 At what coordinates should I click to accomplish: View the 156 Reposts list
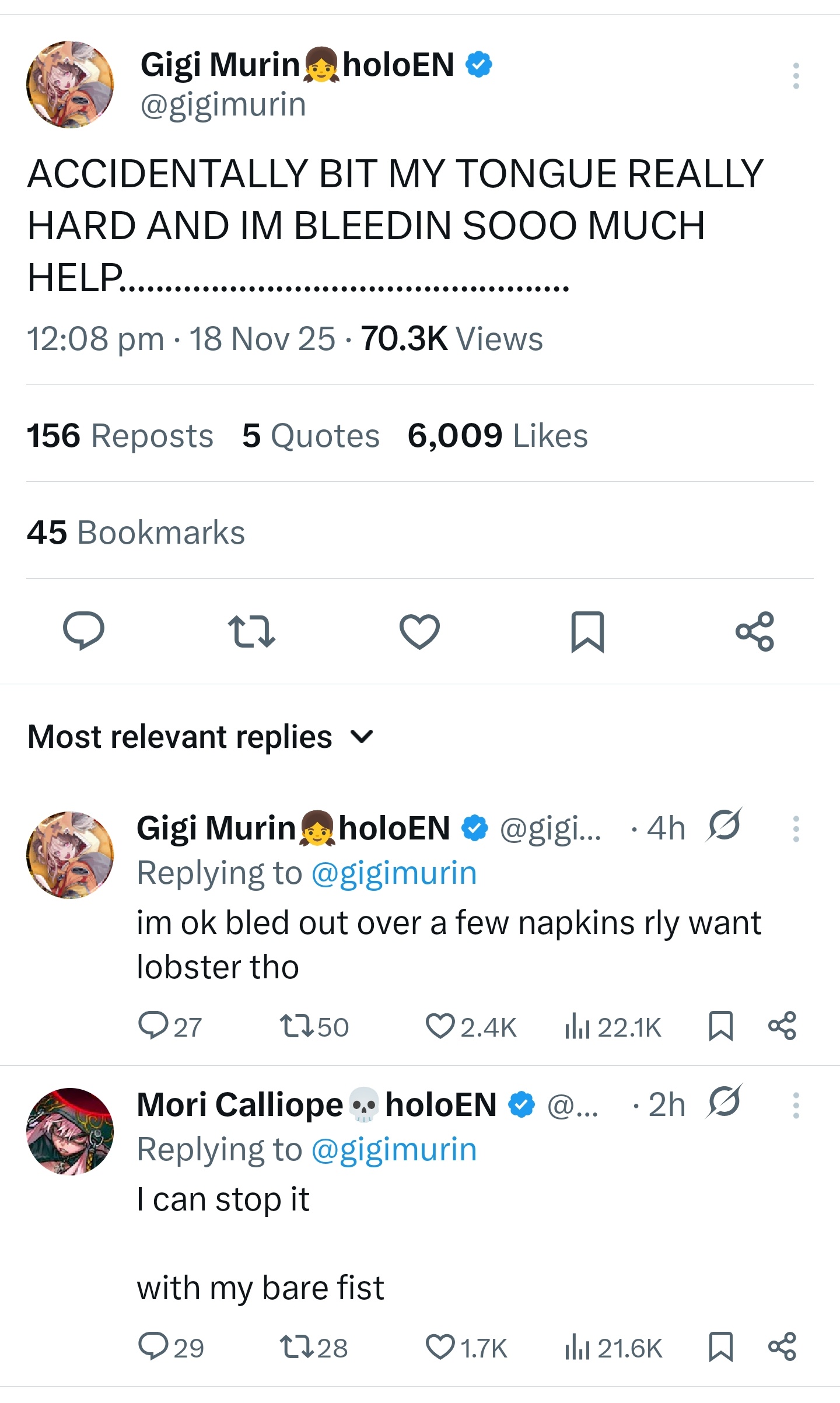[x=120, y=436]
